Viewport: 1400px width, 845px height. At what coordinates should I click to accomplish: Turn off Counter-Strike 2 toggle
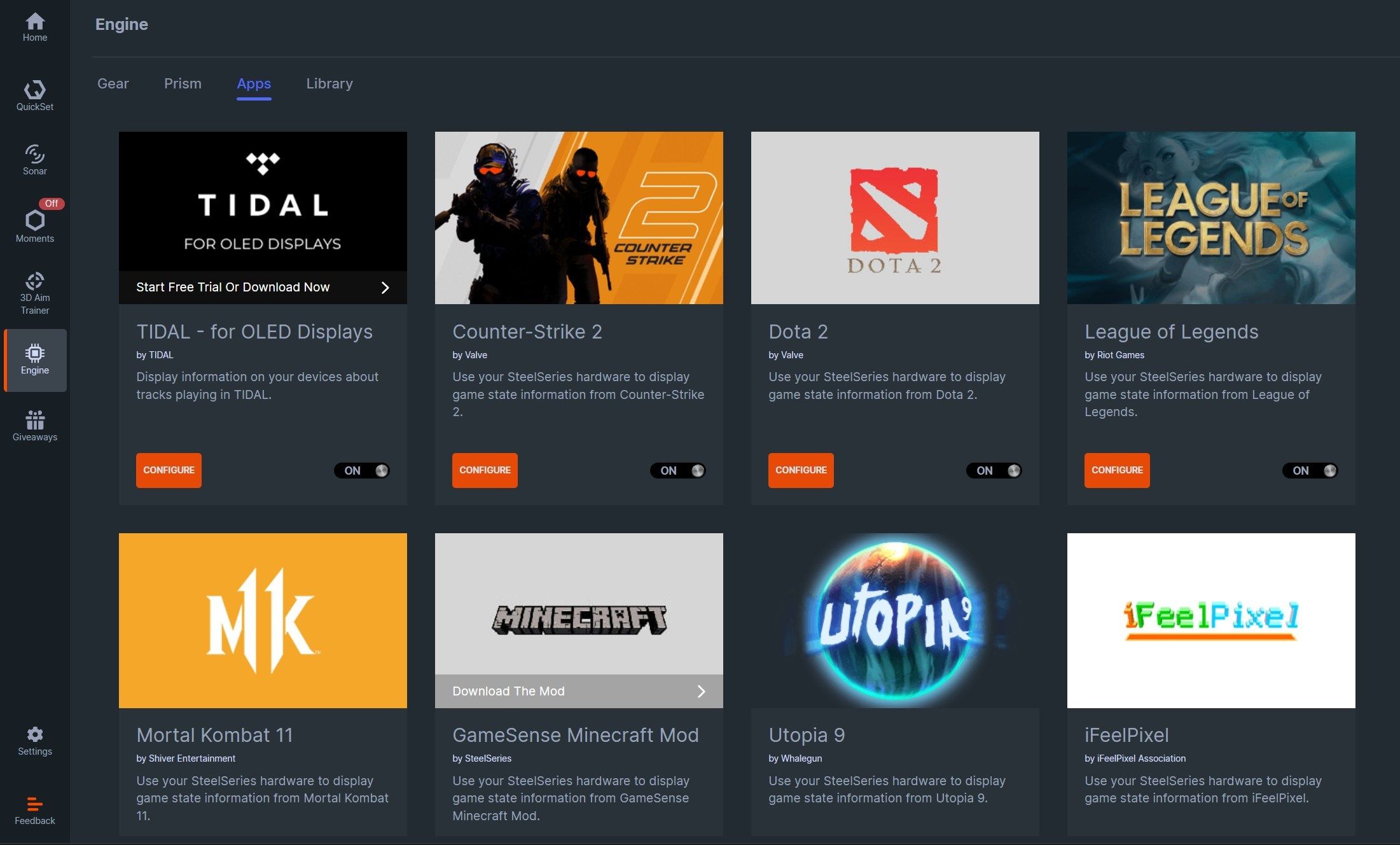coord(677,470)
